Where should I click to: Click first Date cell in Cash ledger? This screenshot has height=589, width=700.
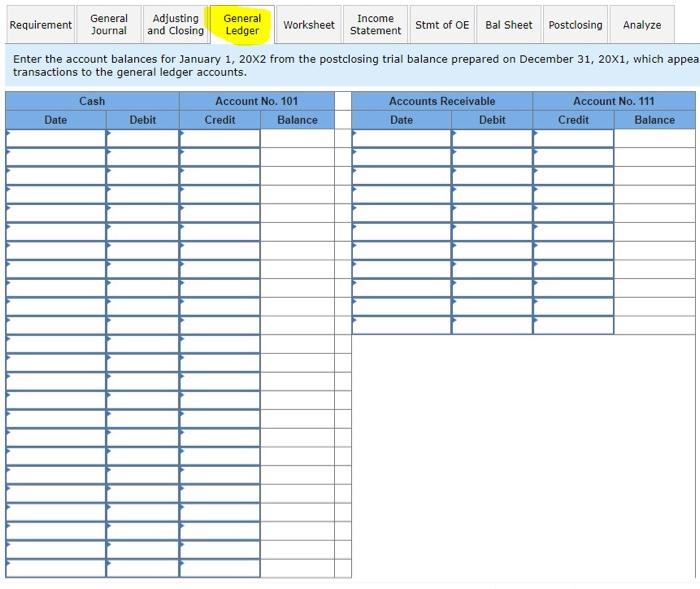pos(56,138)
